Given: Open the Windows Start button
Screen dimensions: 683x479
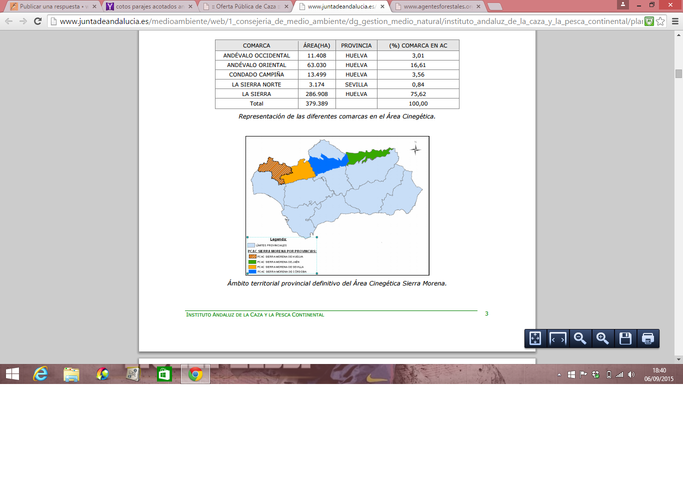Looking at the screenshot, I should pyautogui.click(x=12, y=374).
